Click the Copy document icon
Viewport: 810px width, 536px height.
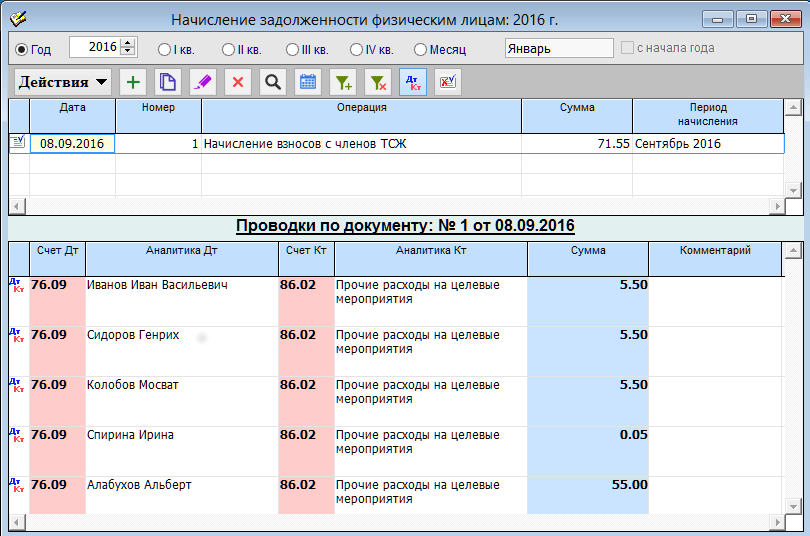pyautogui.click(x=168, y=82)
